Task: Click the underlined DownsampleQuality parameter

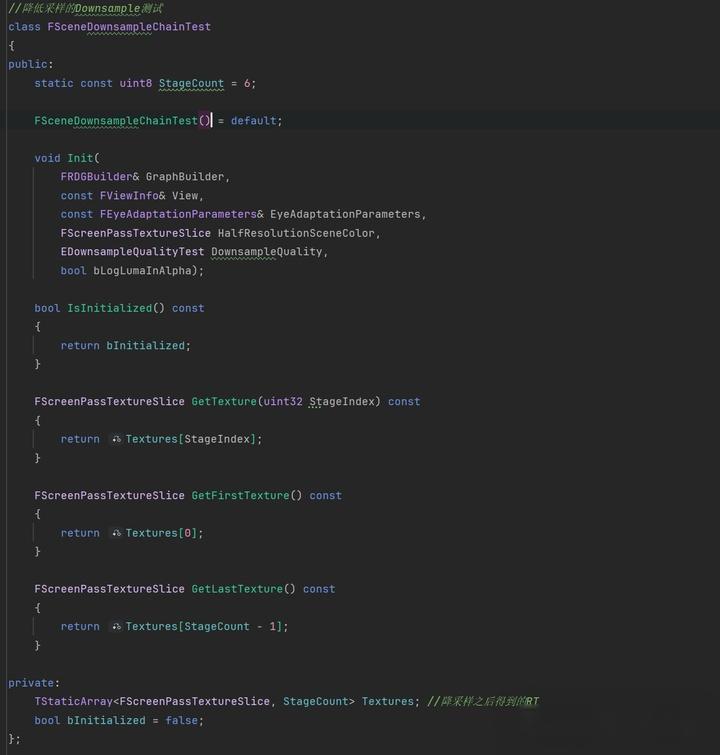Action: 267,252
